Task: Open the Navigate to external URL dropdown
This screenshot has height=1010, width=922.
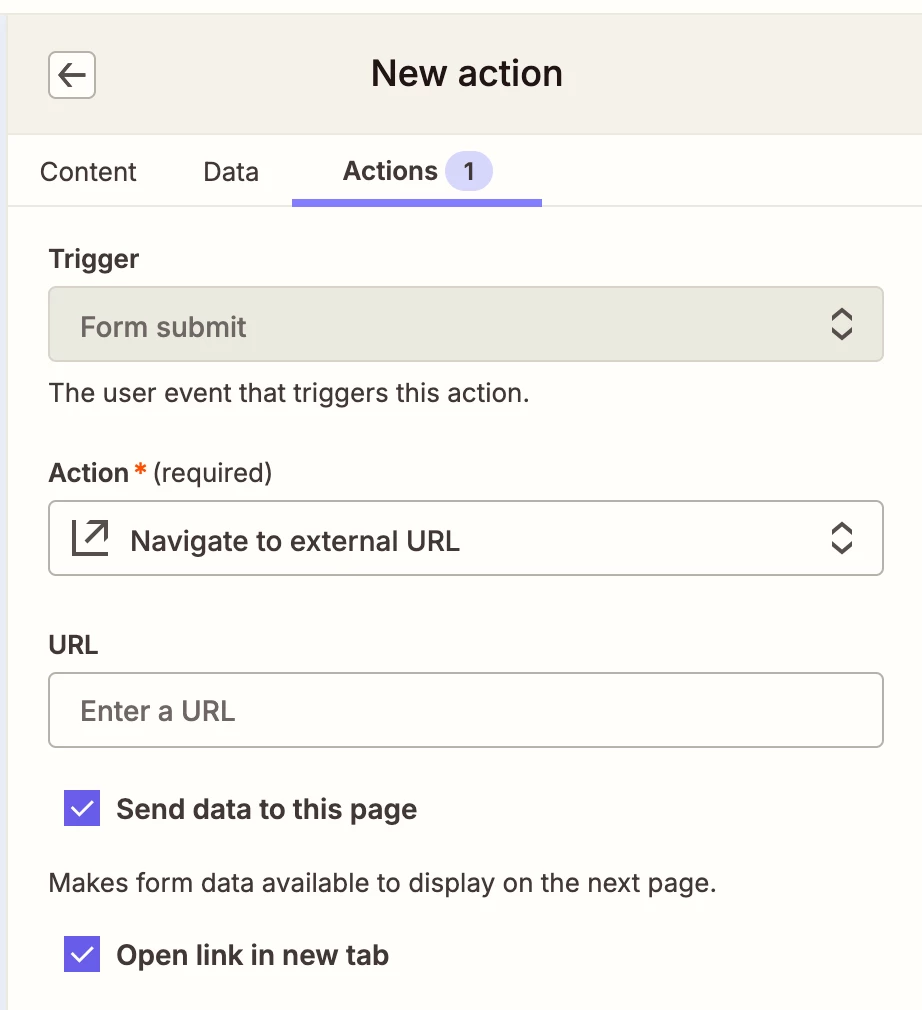Action: click(x=466, y=538)
